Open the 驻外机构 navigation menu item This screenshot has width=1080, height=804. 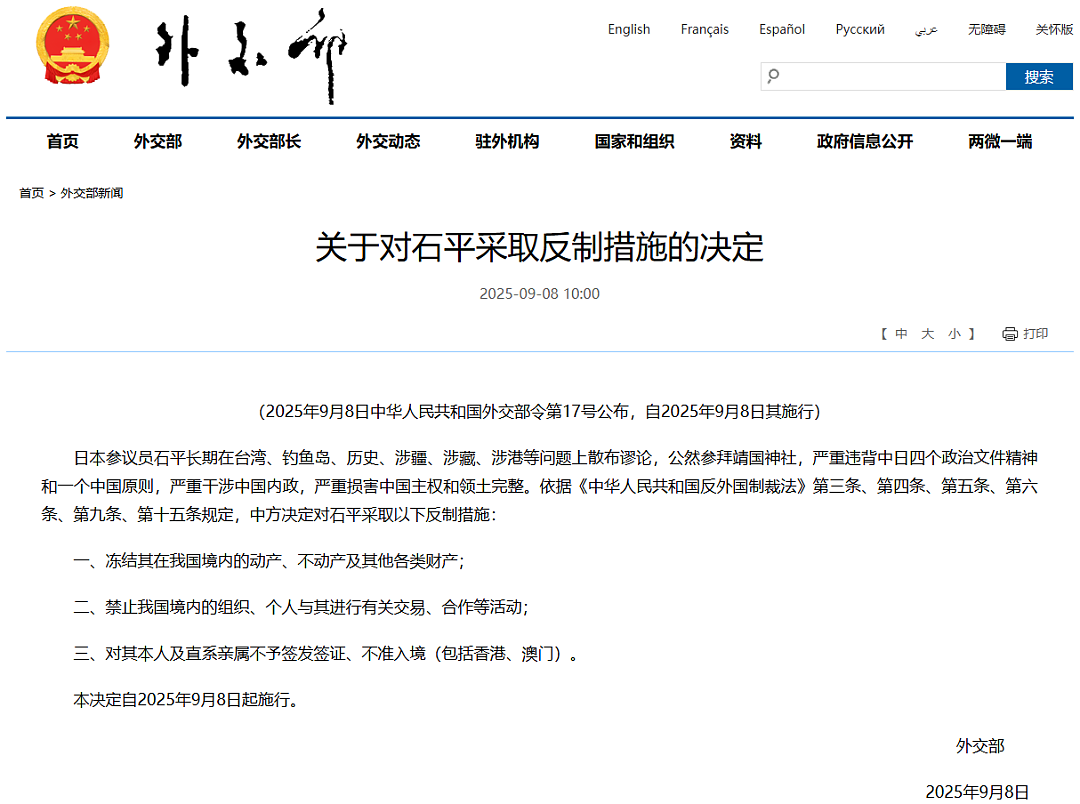click(507, 141)
